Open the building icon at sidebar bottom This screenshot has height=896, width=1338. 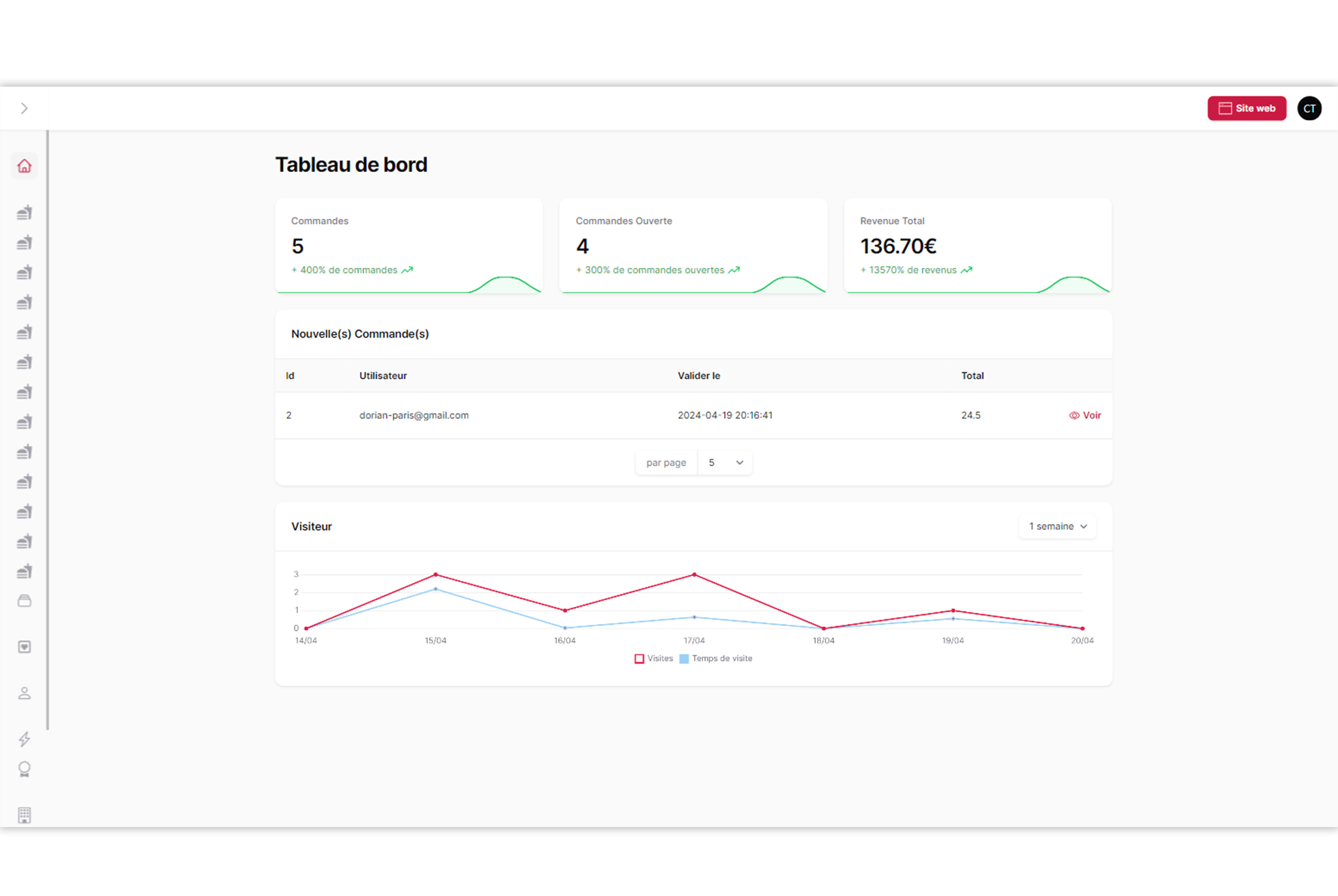pyautogui.click(x=25, y=815)
